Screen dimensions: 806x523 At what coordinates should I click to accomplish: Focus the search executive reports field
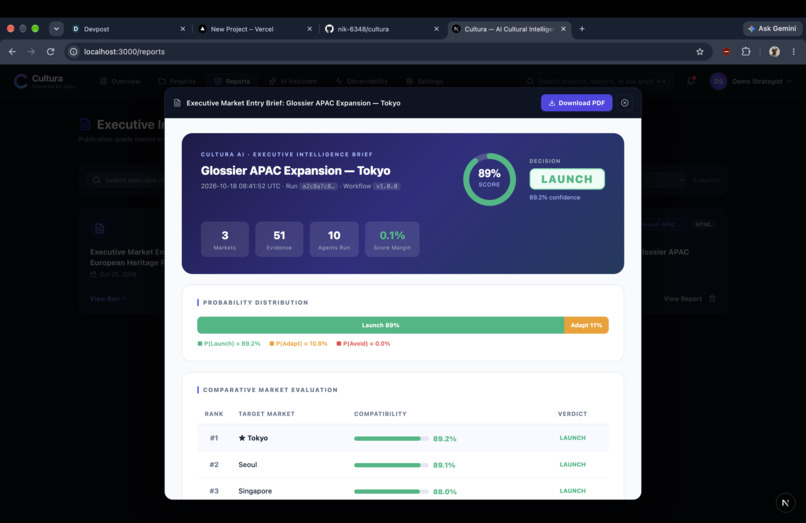126,180
